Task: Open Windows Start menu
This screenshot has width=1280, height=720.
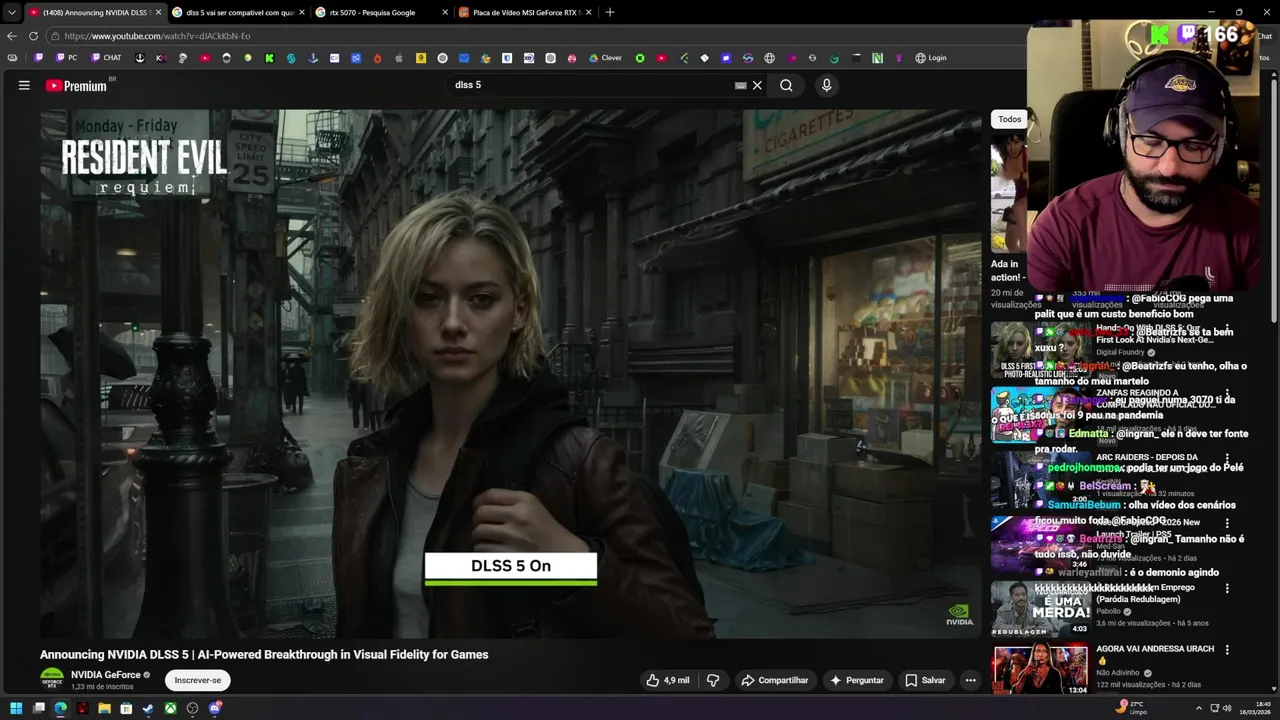Action: click(x=16, y=708)
